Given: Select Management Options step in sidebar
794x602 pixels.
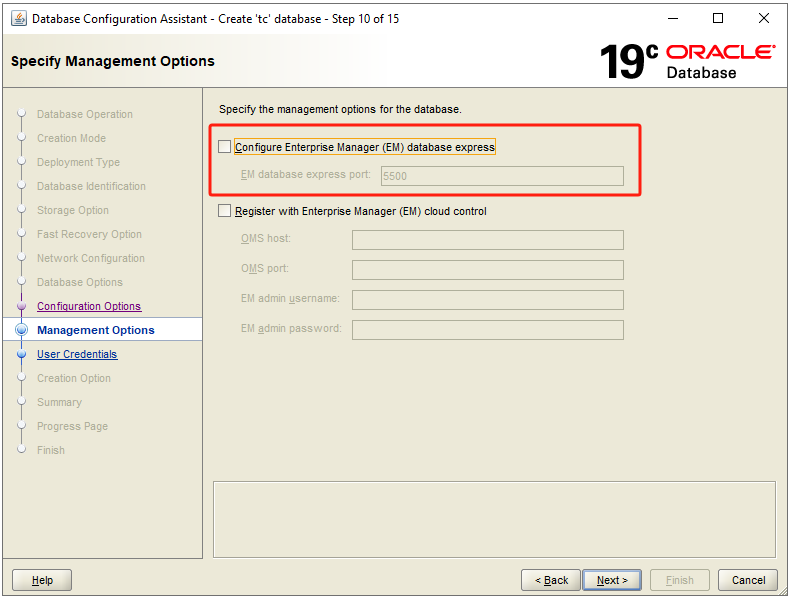Looking at the screenshot, I should pyautogui.click(x=96, y=330).
